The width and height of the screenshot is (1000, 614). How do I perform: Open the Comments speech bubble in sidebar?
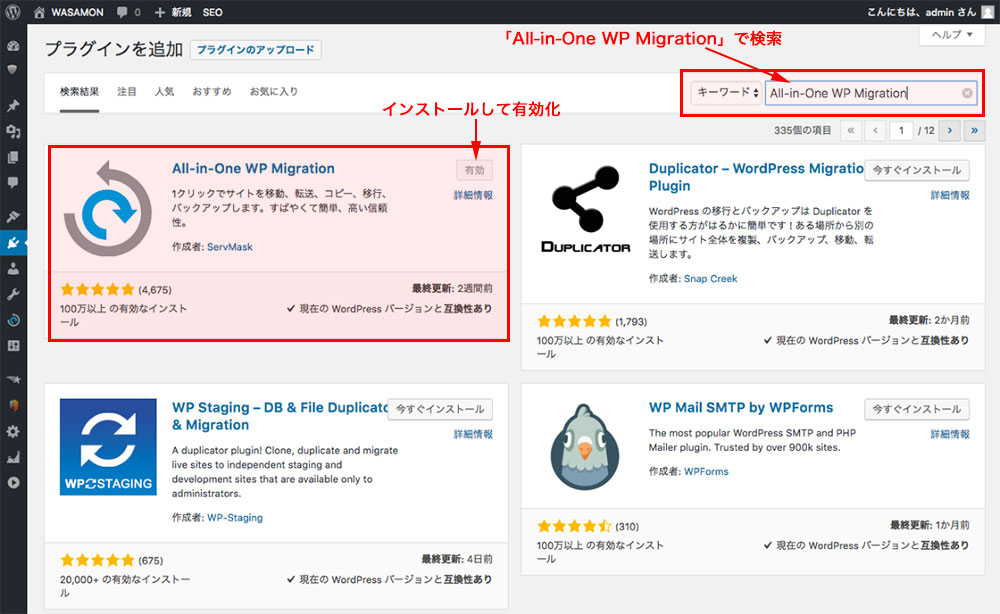click(13, 182)
